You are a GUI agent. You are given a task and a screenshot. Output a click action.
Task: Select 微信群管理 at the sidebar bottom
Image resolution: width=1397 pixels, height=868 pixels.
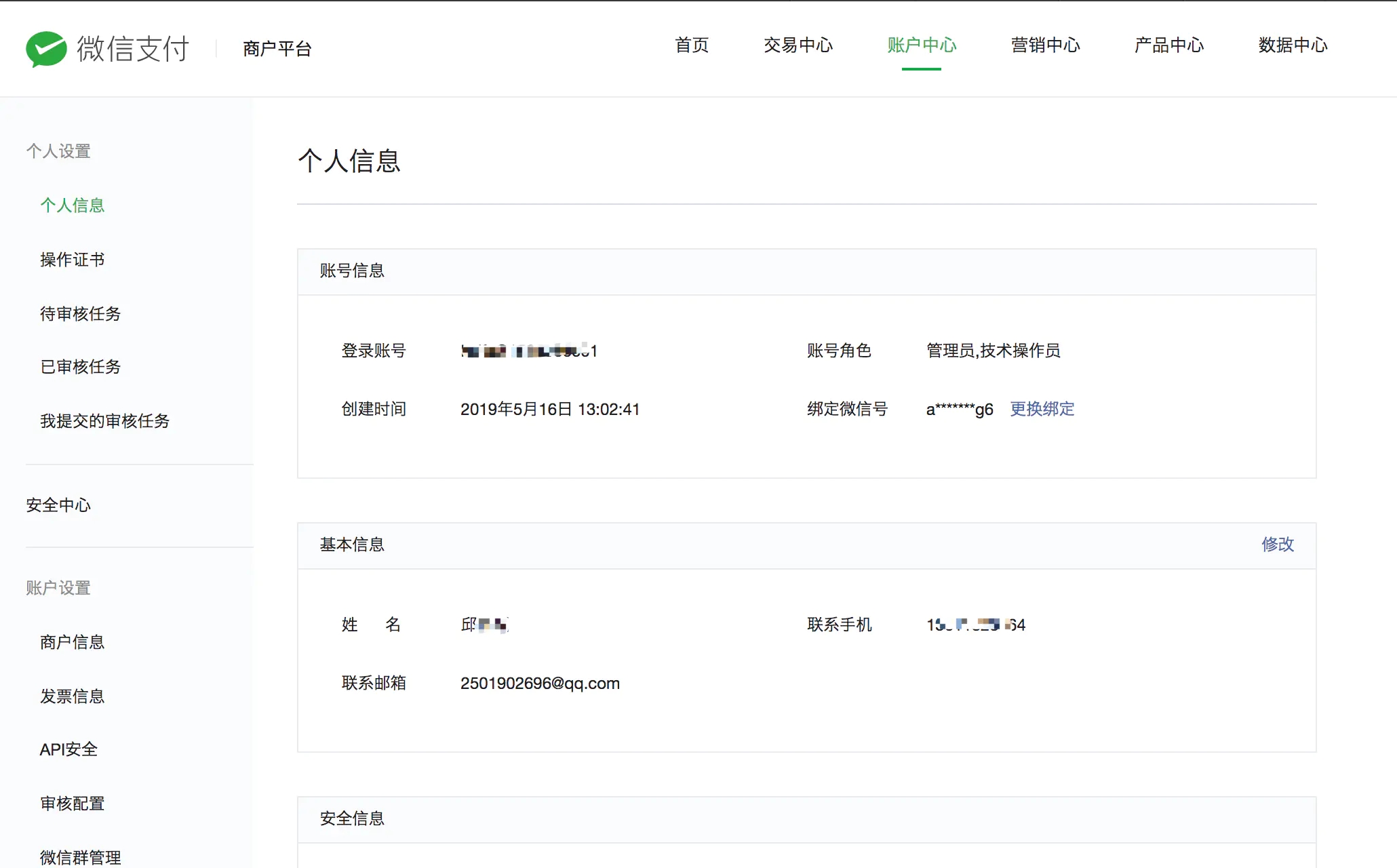tap(80, 856)
